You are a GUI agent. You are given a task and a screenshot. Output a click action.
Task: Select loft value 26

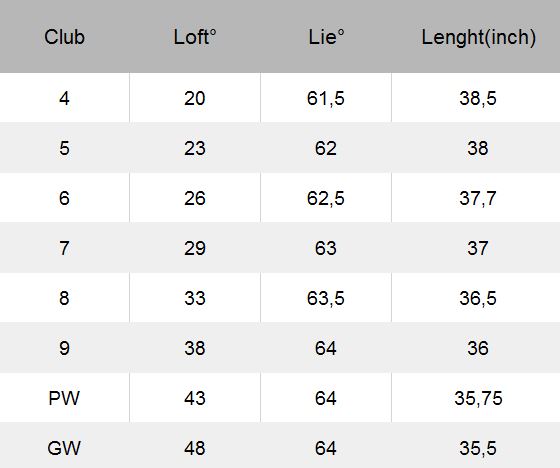[x=195, y=198]
